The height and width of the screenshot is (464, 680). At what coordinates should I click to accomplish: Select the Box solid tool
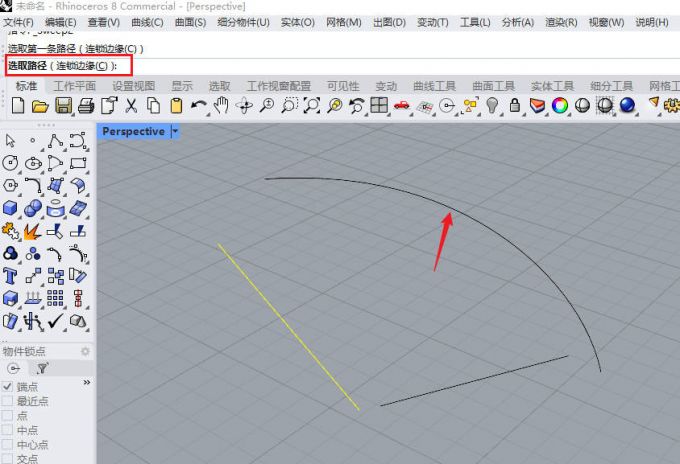pyautogui.click(x=10, y=208)
